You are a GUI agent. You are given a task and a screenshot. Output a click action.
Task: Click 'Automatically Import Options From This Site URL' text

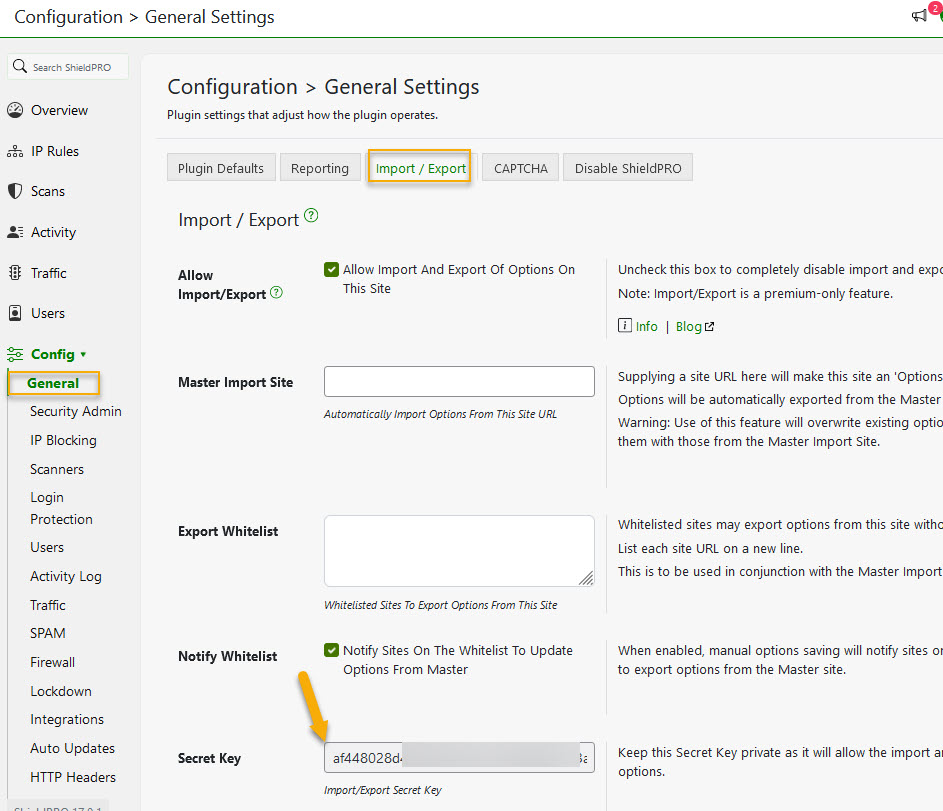click(440, 414)
